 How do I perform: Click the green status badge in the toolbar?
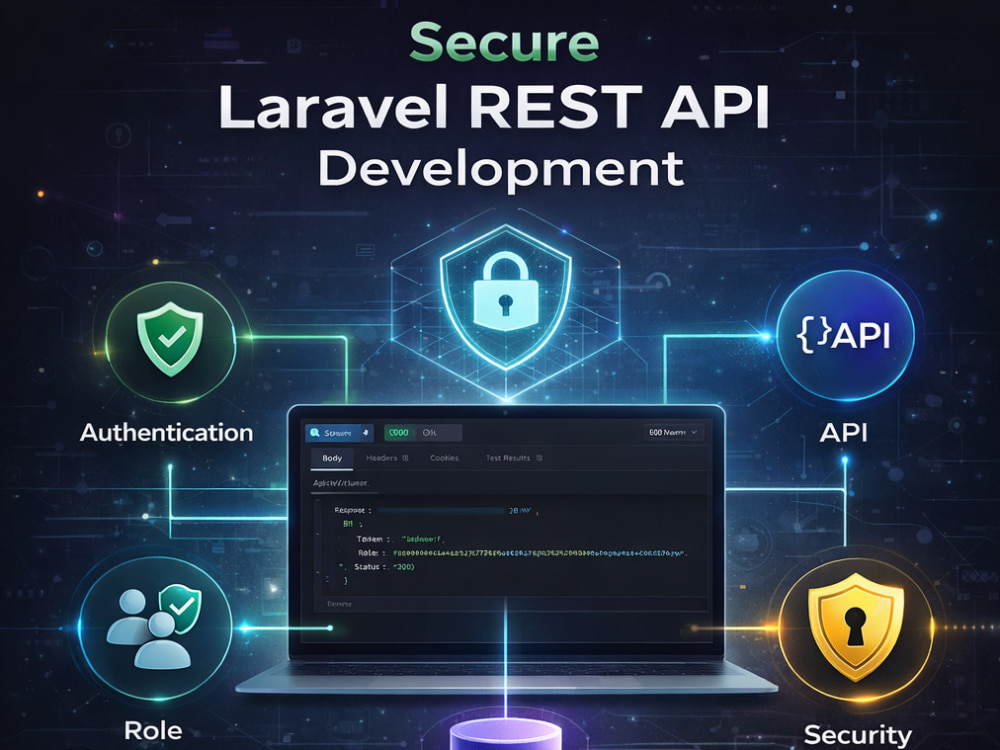click(x=399, y=433)
